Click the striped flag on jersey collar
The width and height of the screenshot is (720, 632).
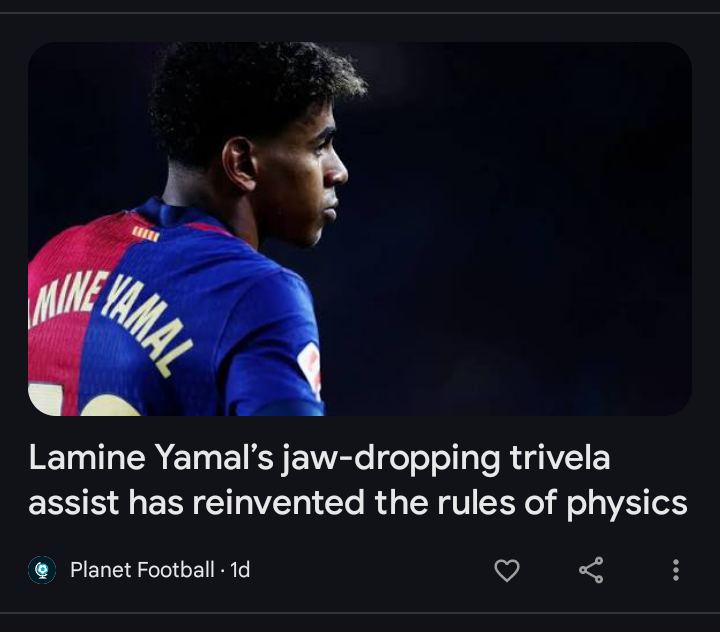point(146,233)
